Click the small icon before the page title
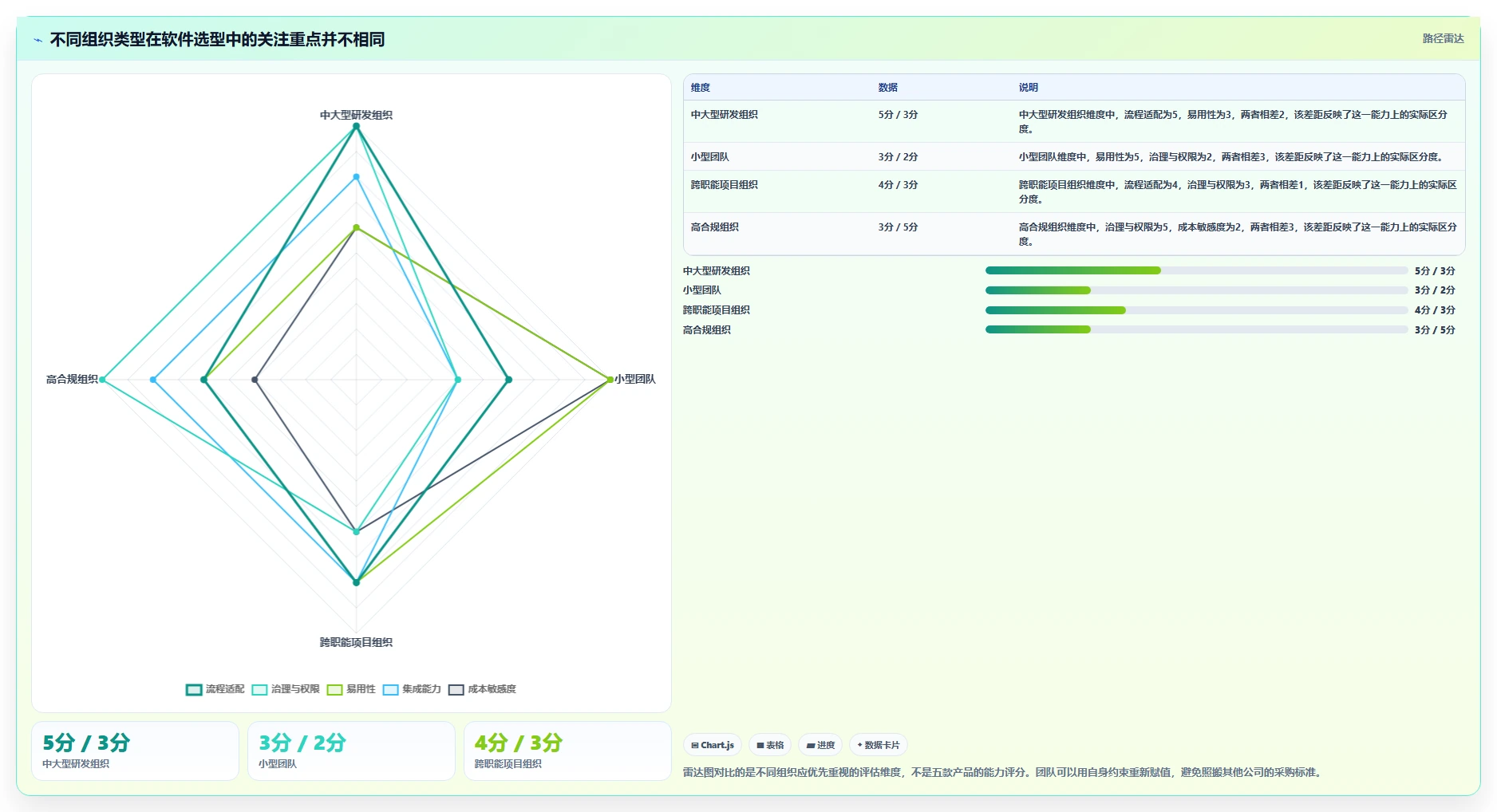The height and width of the screenshot is (812, 1497). coord(38,40)
